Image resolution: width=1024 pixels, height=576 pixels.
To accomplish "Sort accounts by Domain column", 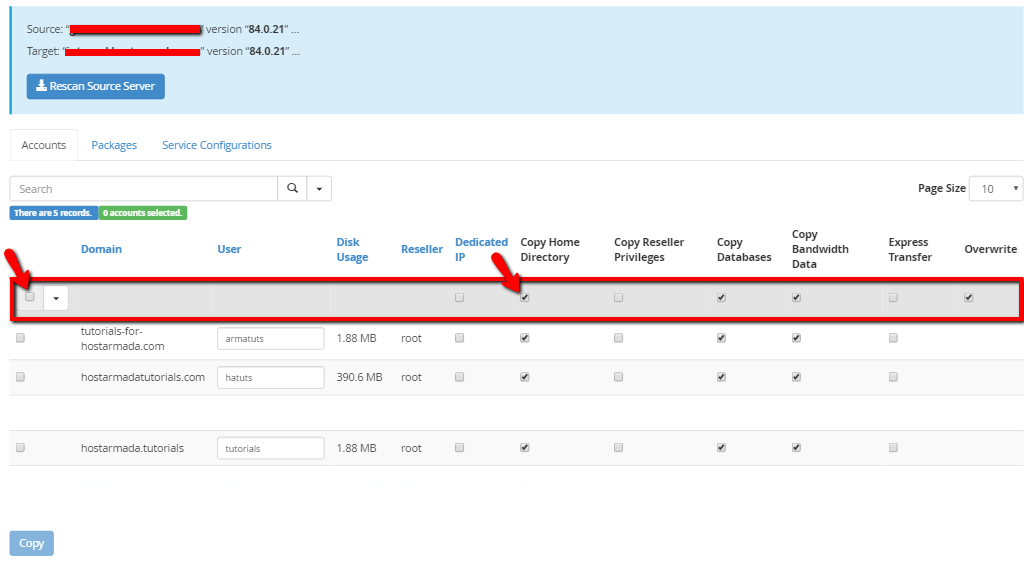I will point(101,249).
